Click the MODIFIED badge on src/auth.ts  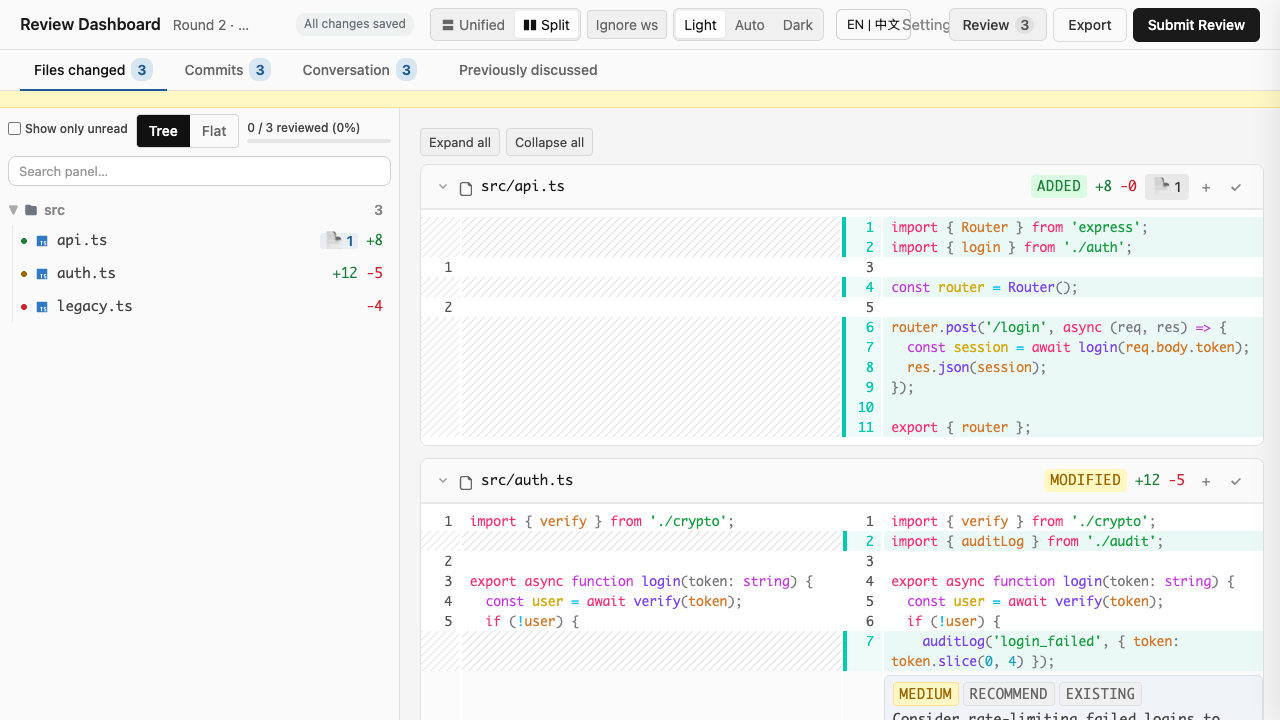(1085, 480)
